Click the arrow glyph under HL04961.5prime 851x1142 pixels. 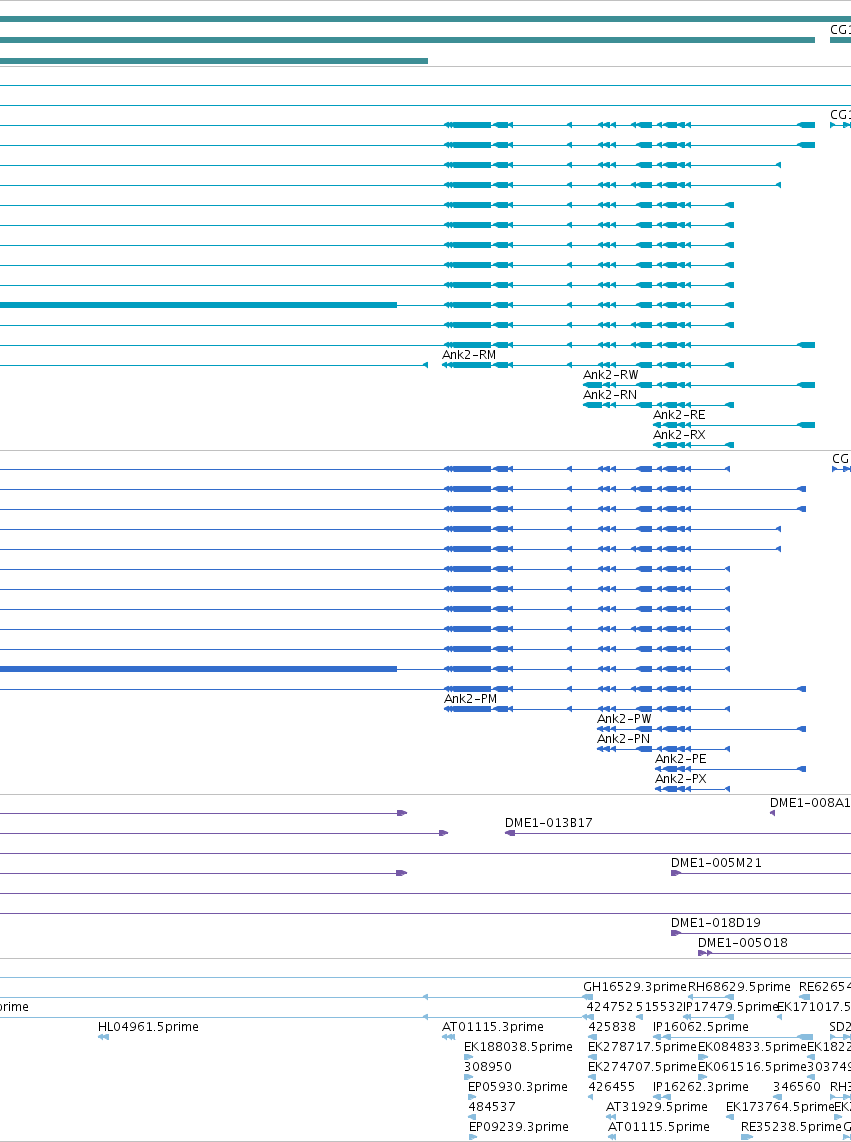[103, 1037]
